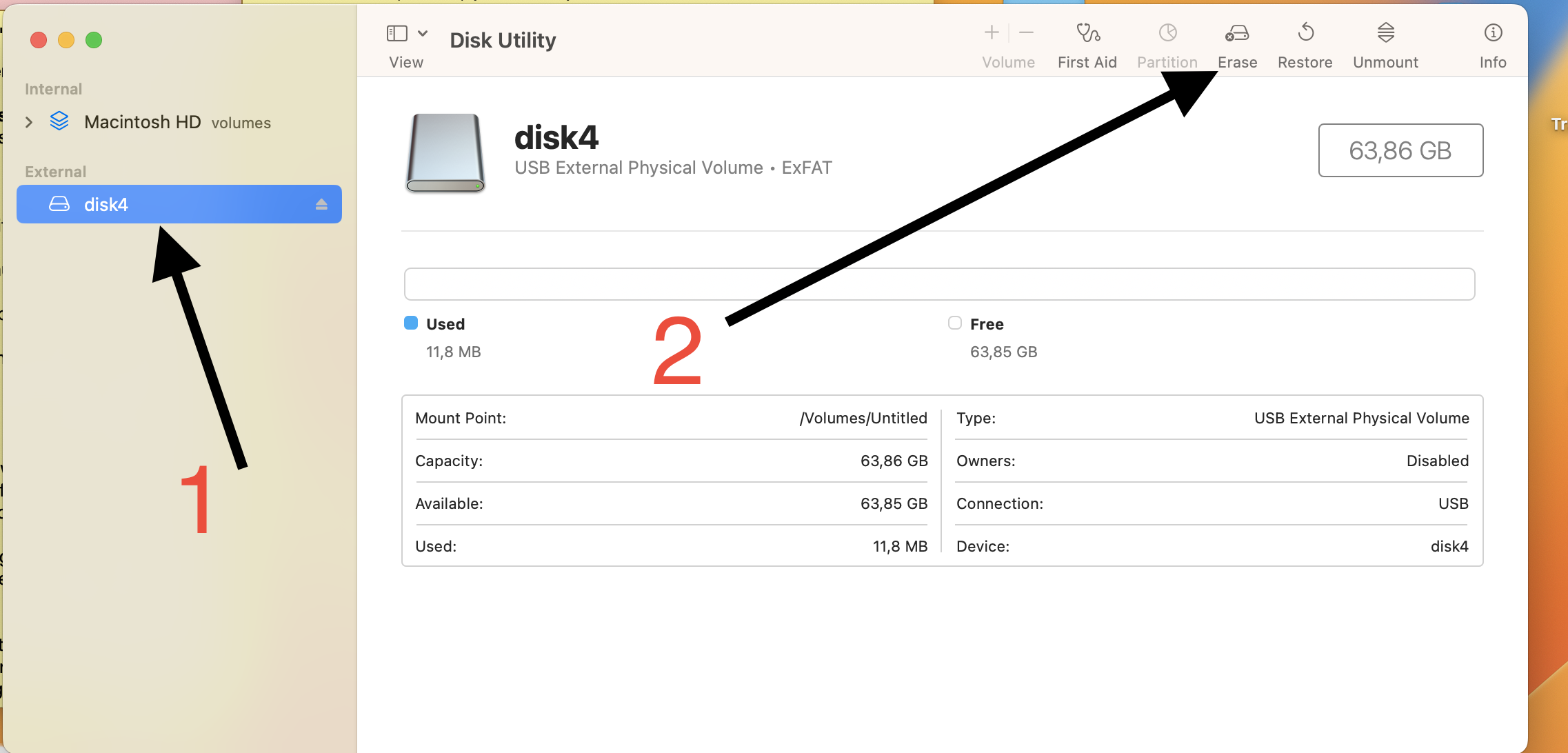
Task: Add a volume with plus icon
Action: tap(992, 32)
